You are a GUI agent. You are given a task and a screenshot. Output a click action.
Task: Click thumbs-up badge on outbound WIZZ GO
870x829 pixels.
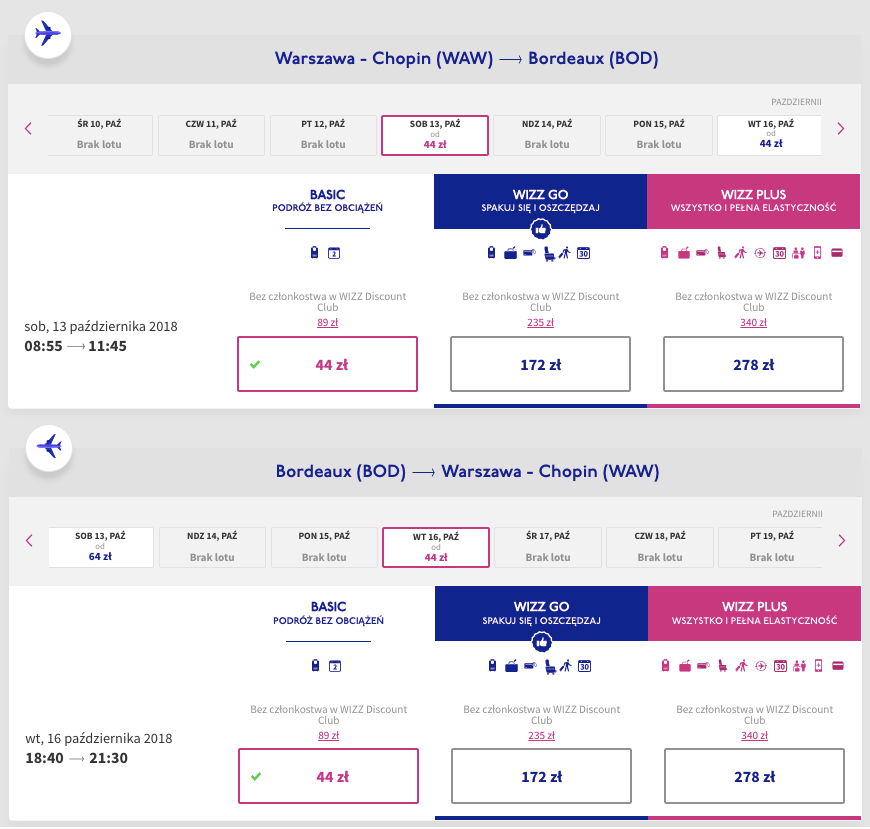point(540,229)
